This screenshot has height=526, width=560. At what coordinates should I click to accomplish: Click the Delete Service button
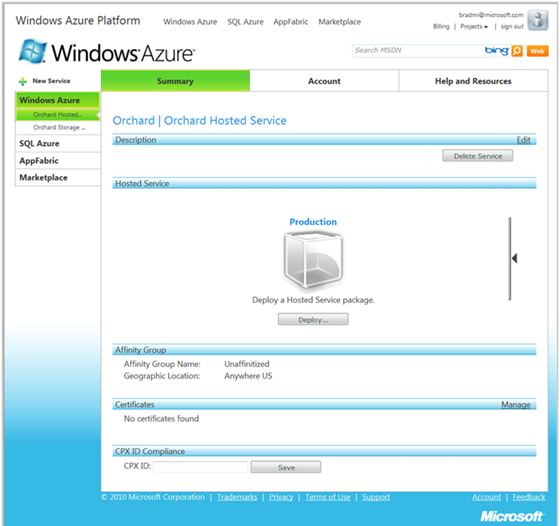point(478,156)
